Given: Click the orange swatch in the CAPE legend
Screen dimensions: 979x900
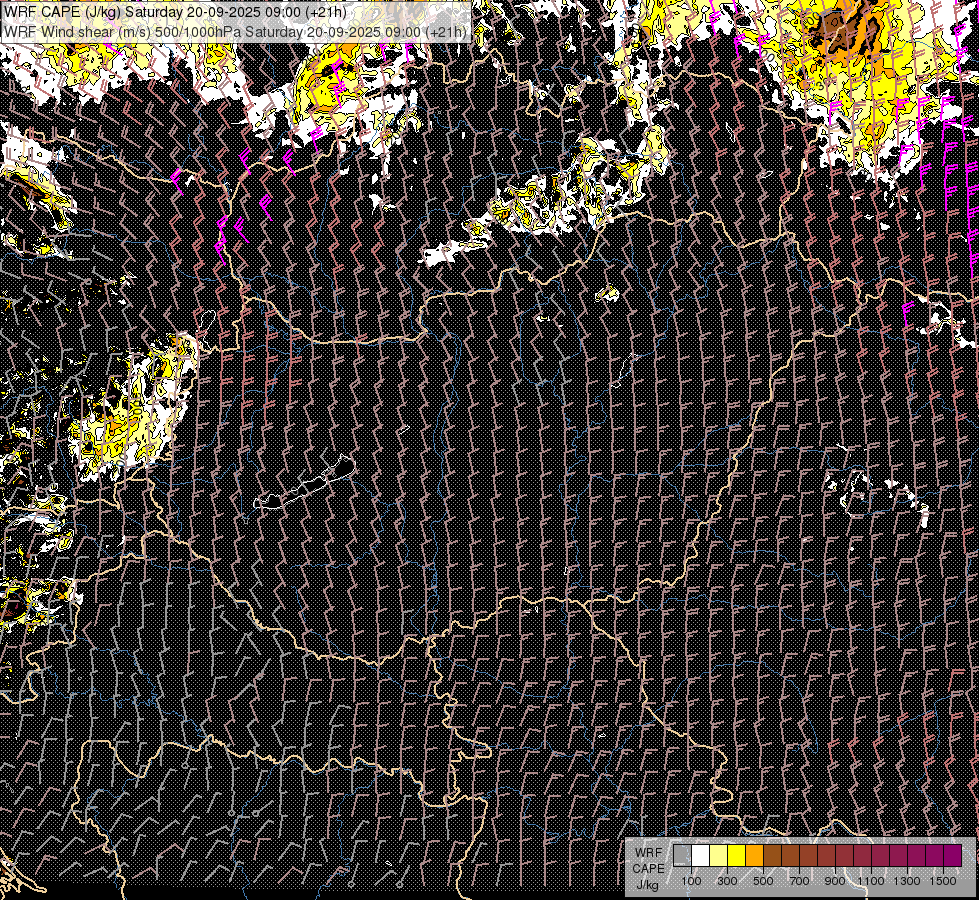Looking at the screenshot, I should coord(754,855).
